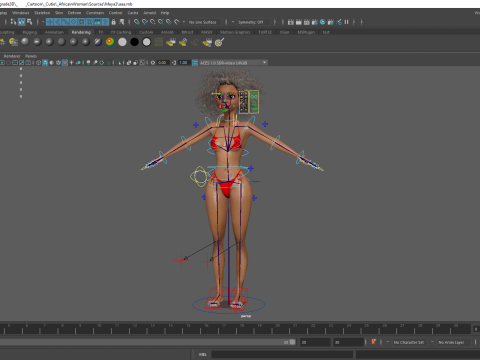Toggle select by object type mode
Image resolution: width=480 pixels, height=360 pixels.
coord(22,22)
